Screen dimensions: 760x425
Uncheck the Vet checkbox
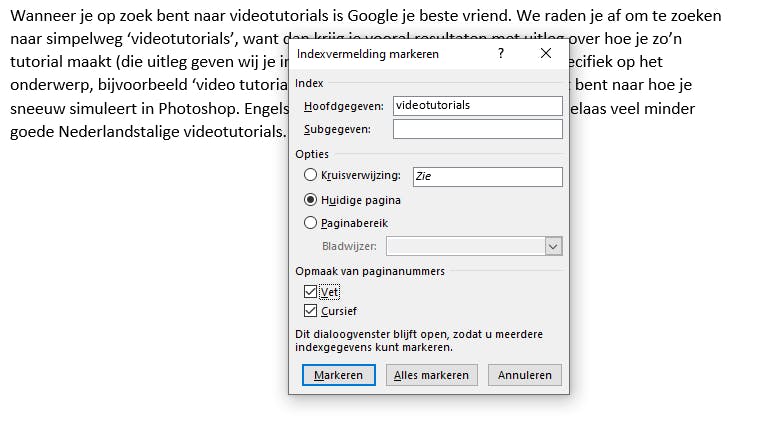[x=310, y=292]
